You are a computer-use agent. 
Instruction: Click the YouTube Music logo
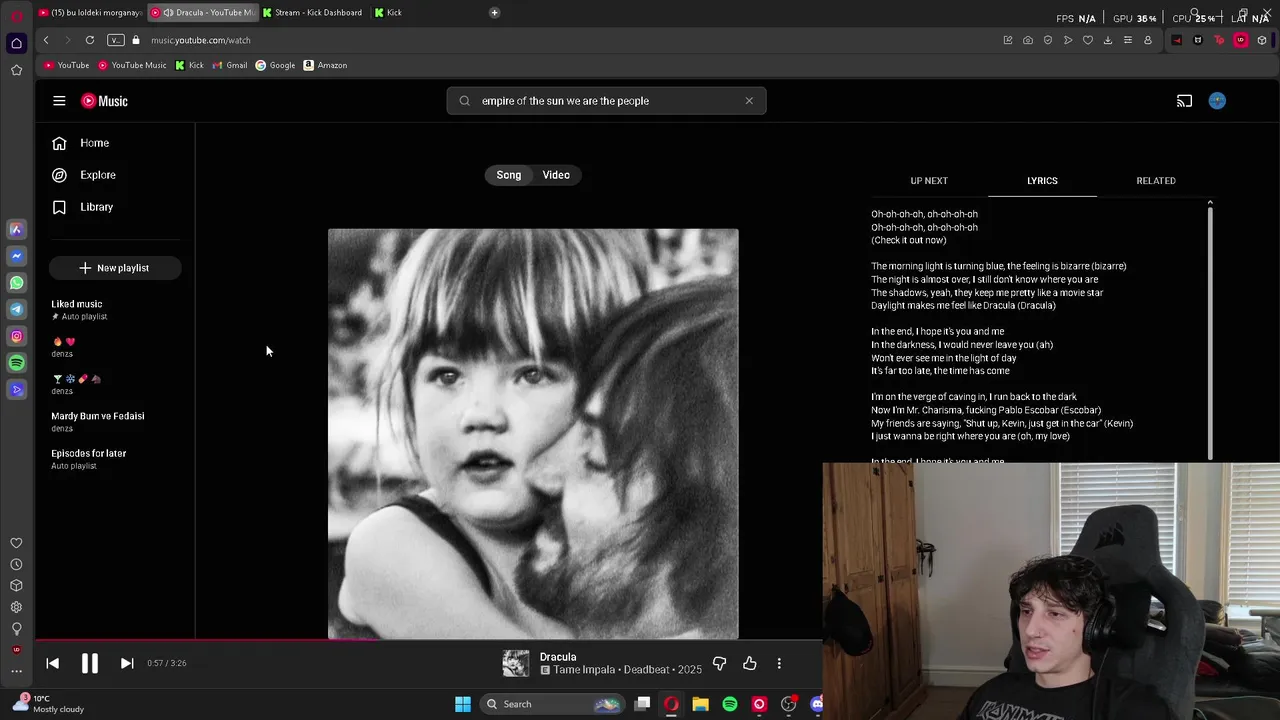[x=104, y=101]
